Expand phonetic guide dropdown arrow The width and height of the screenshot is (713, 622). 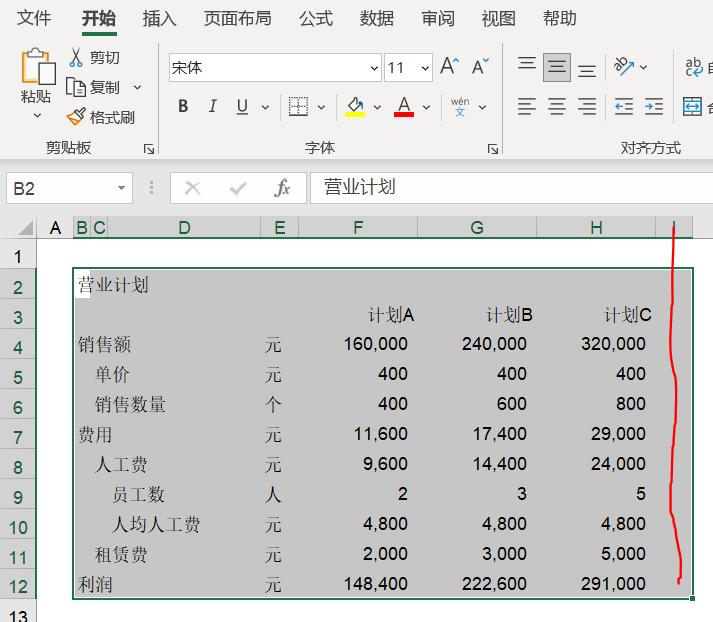pos(482,107)
